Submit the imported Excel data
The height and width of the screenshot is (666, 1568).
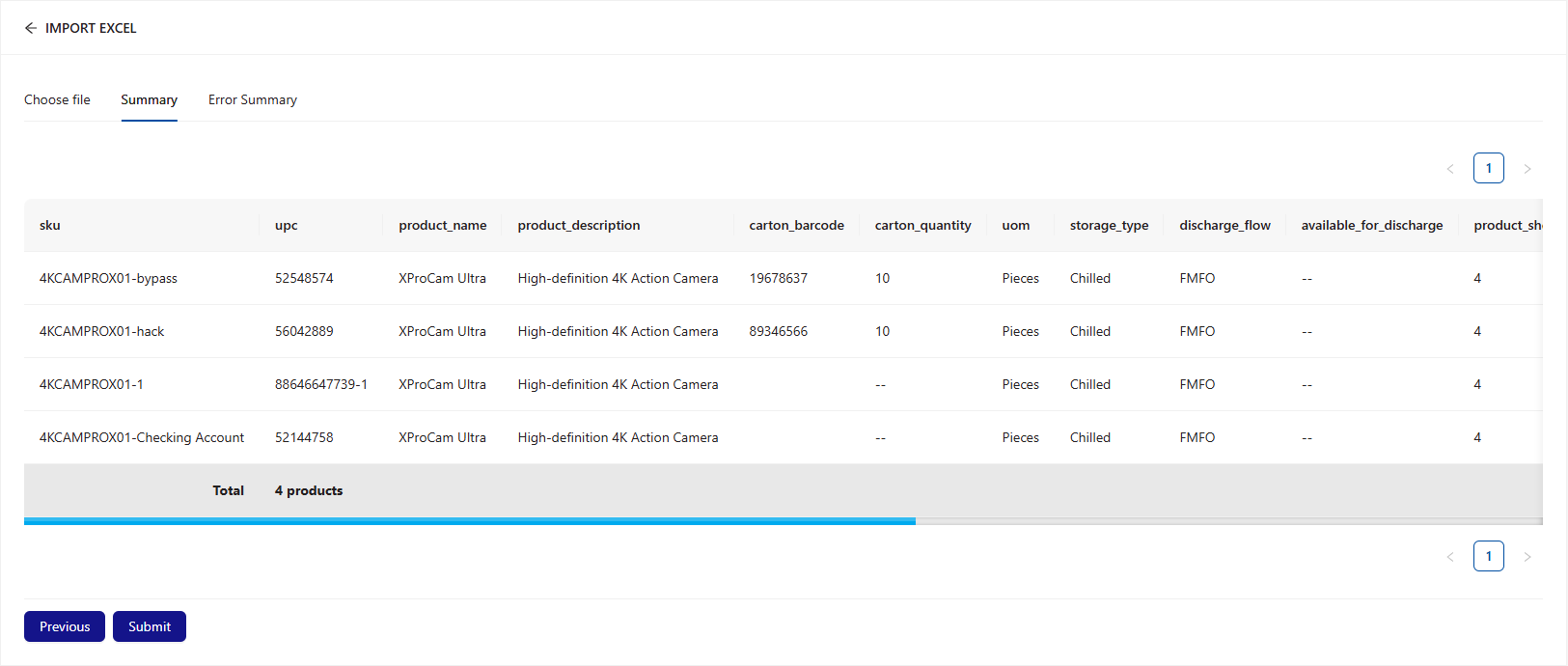[x=150, y=626]
